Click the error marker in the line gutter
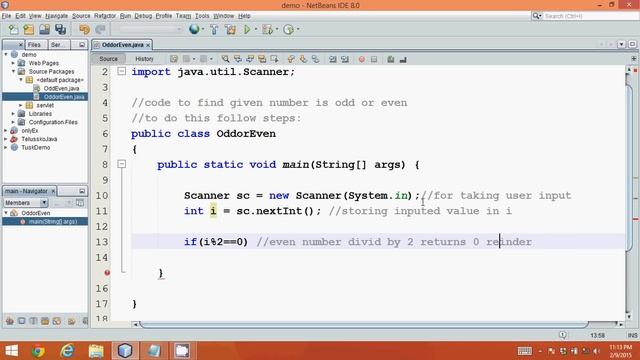 107,272
